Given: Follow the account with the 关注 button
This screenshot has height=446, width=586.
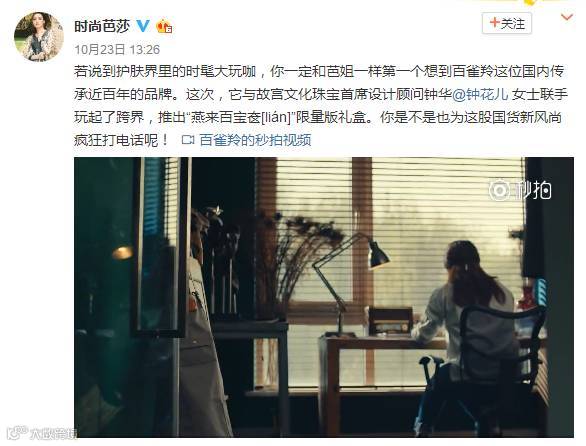Looking at the screenshot, I should click(506, 24).
